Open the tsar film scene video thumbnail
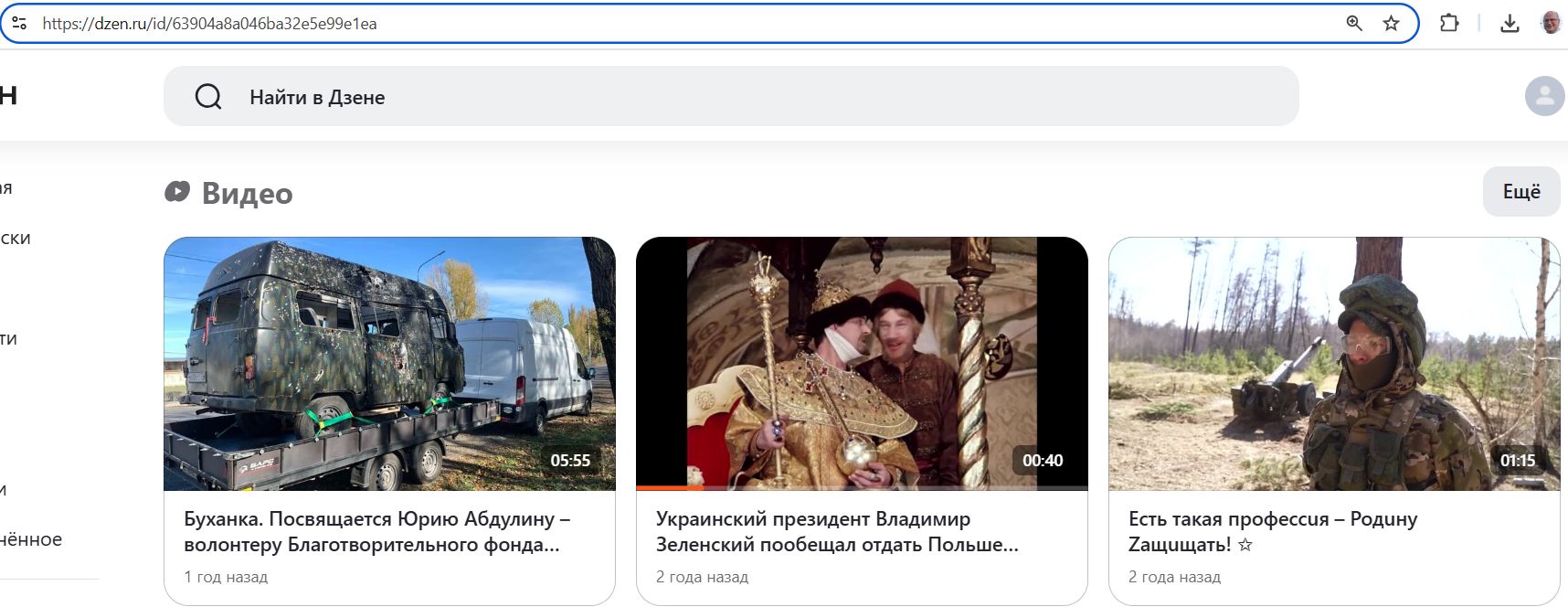This screenshot has width=1568, height=607. coord(862,364)
